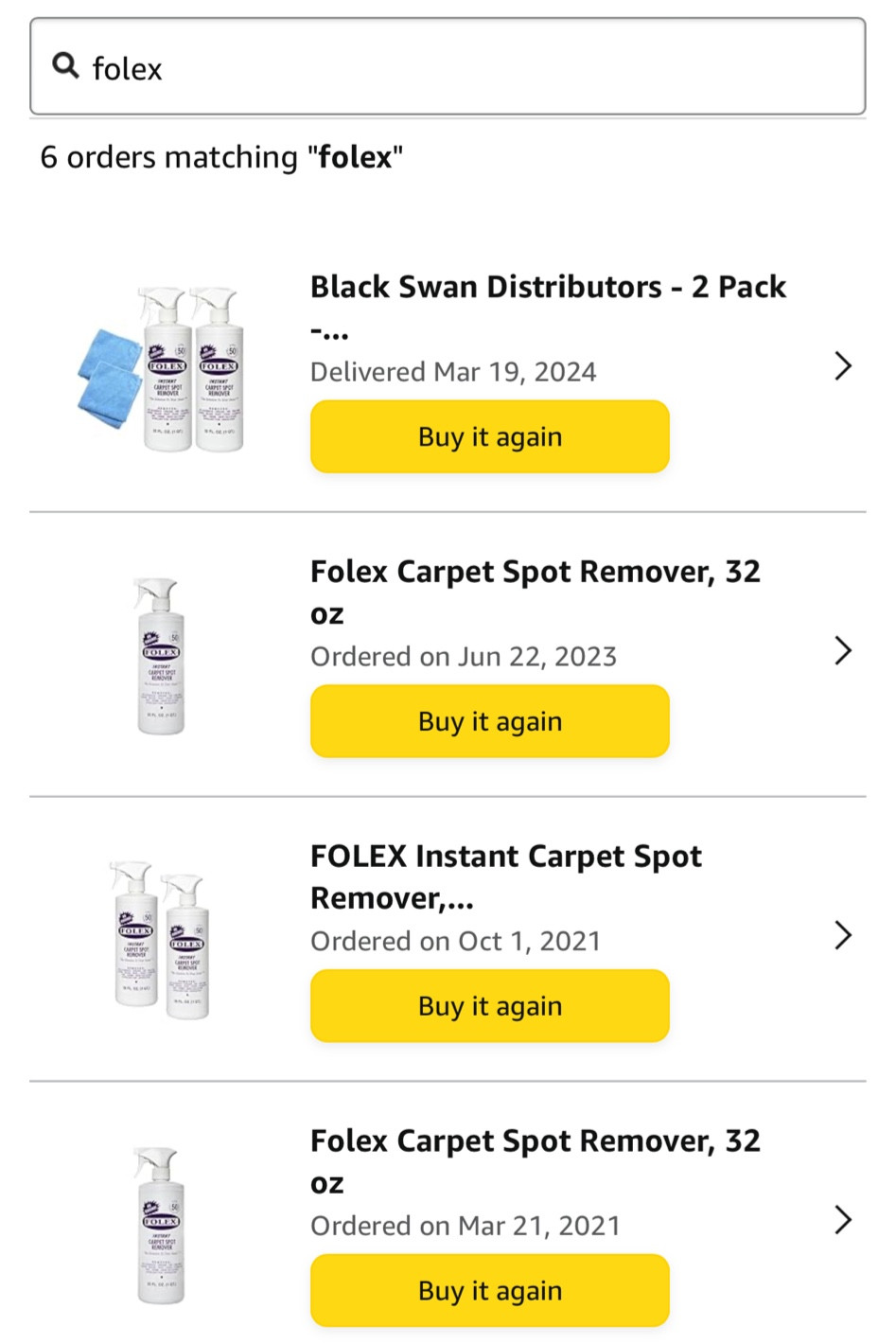The width and height of the screenshot is (896, 1344).
Task: Open the Folex Carpet Spot Remover title from Jun 2023
Action: tap(535, 573)
